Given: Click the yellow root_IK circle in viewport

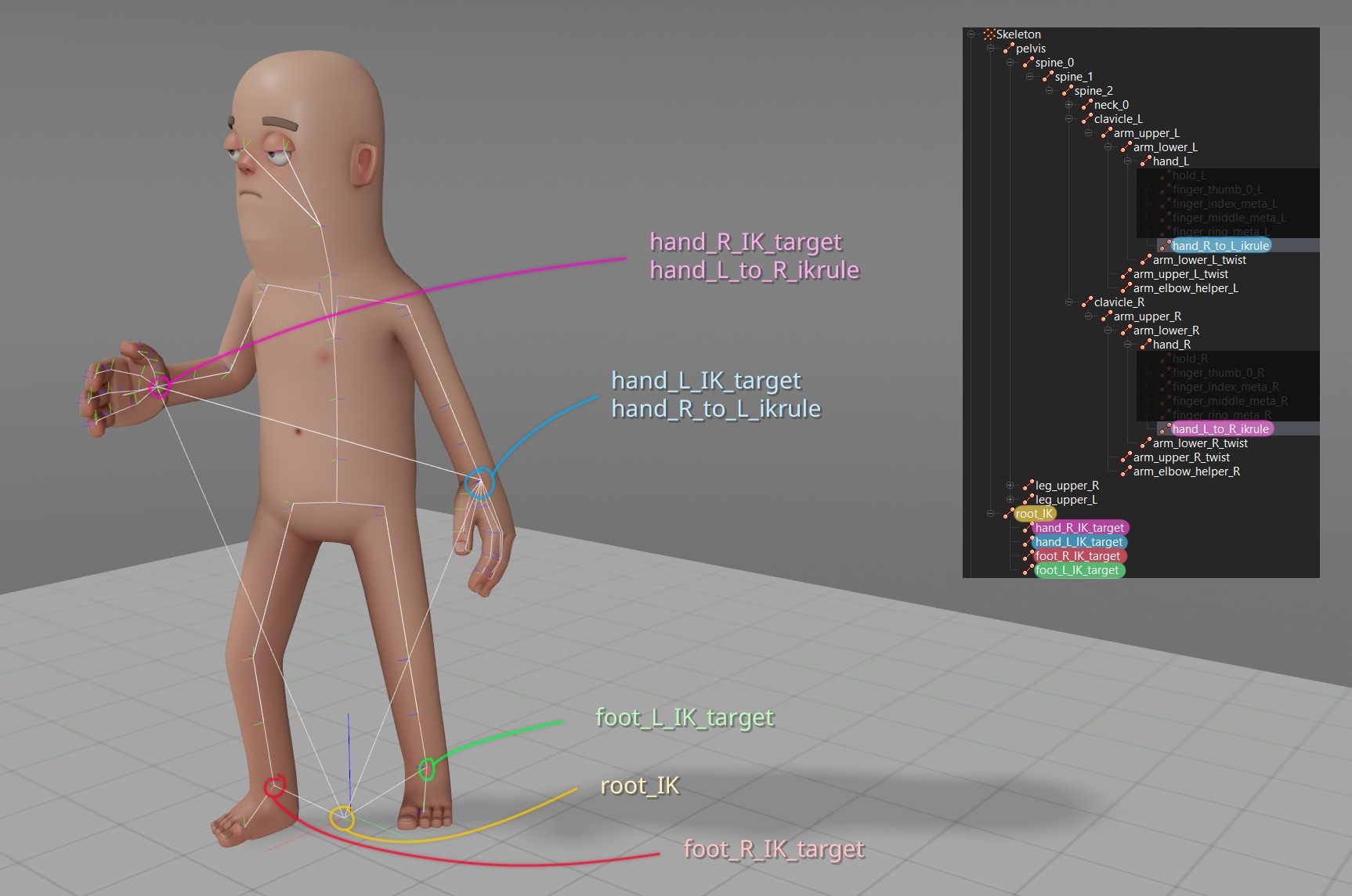Looking at the screenshot, I should [342, 818].
